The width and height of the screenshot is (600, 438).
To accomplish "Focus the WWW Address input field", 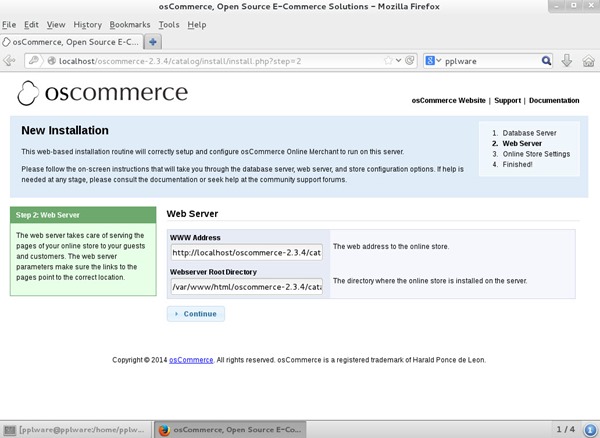I will click(247, 252).
